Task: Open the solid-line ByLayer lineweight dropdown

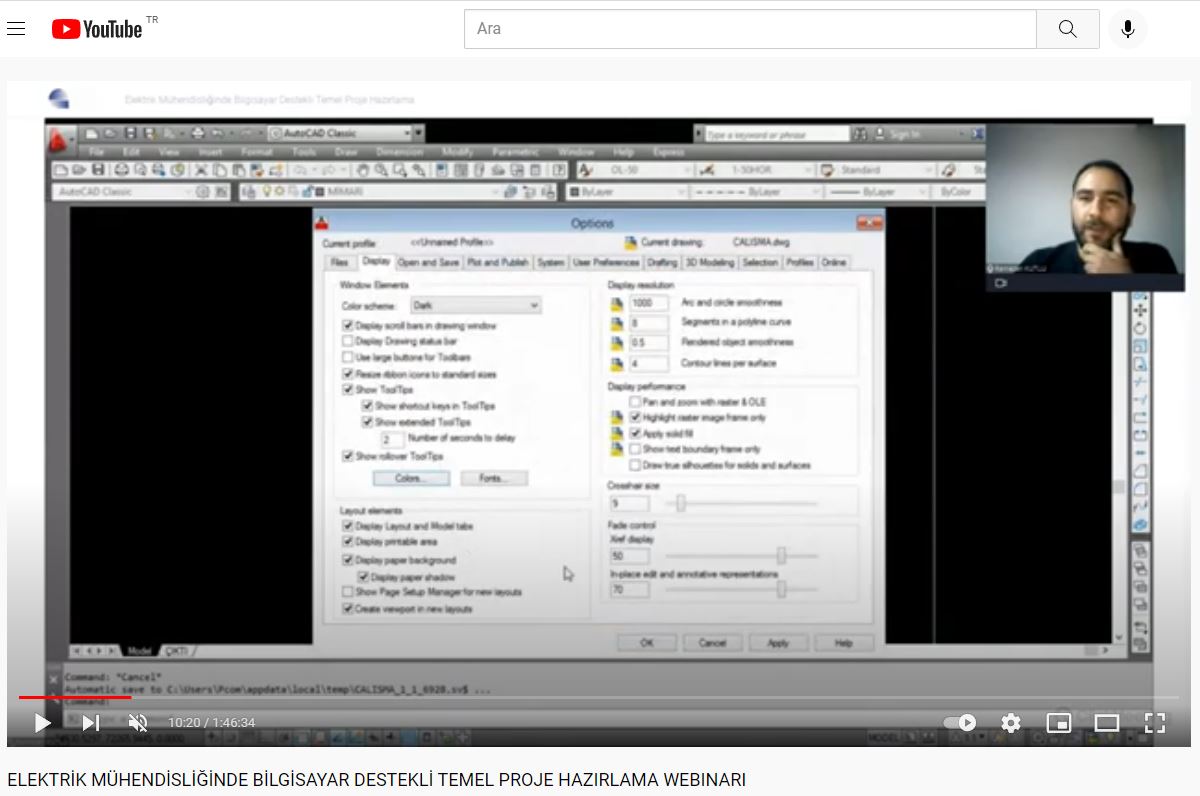Action: coord(924,191)
